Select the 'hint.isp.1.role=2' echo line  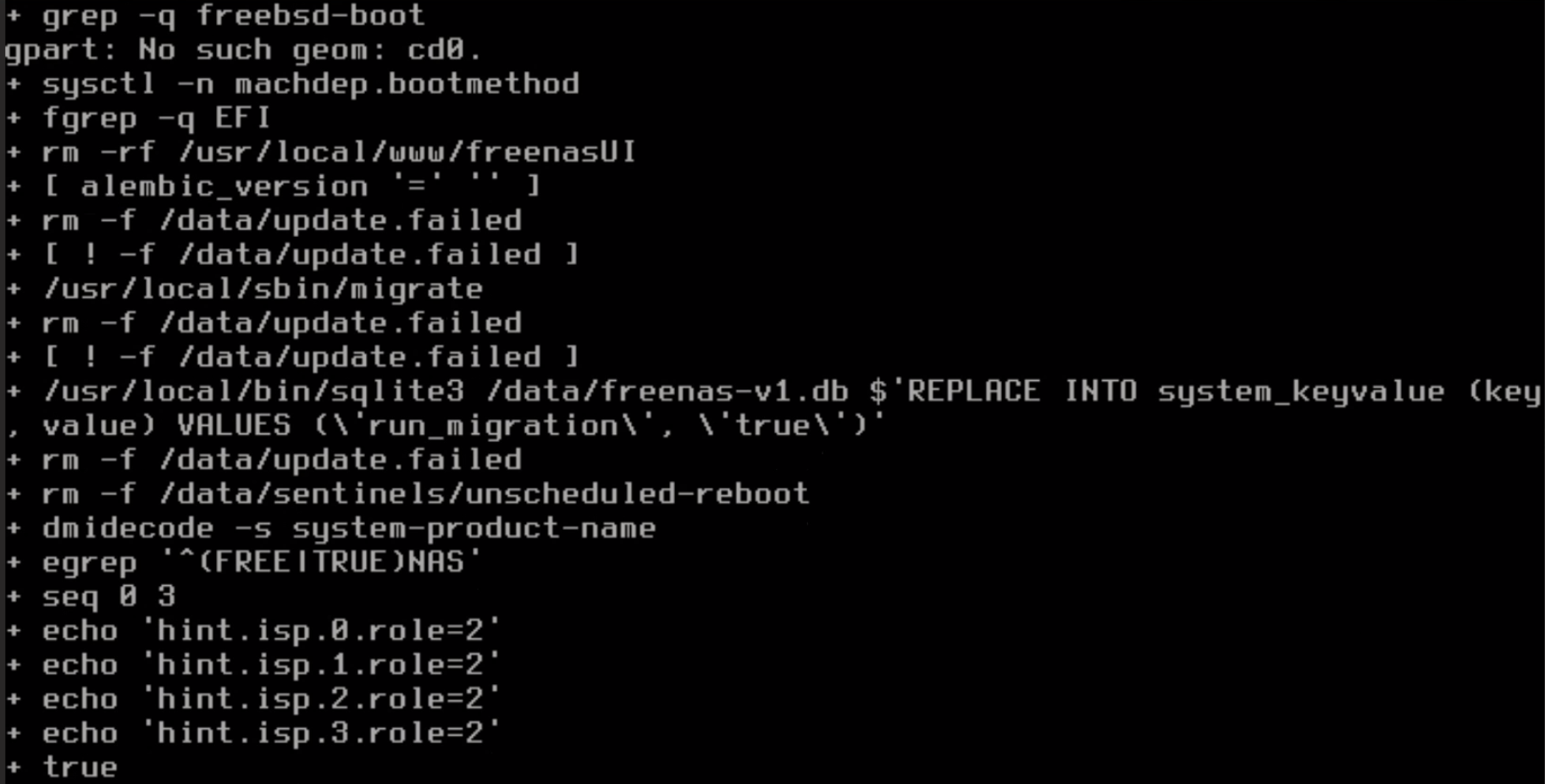click(x=253, y=665)
